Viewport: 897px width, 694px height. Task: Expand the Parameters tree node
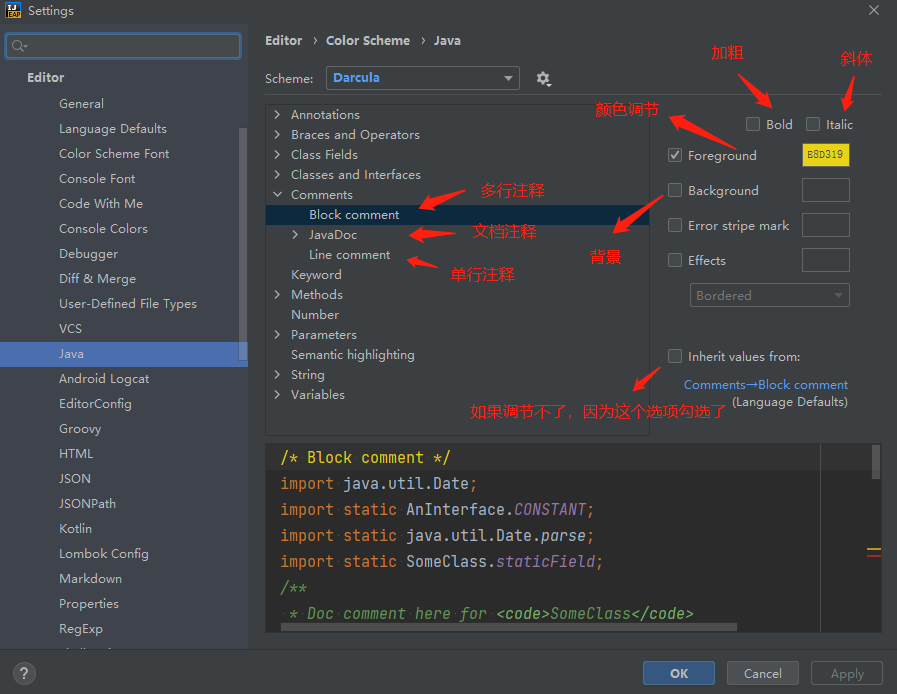[x=277, y=335]
